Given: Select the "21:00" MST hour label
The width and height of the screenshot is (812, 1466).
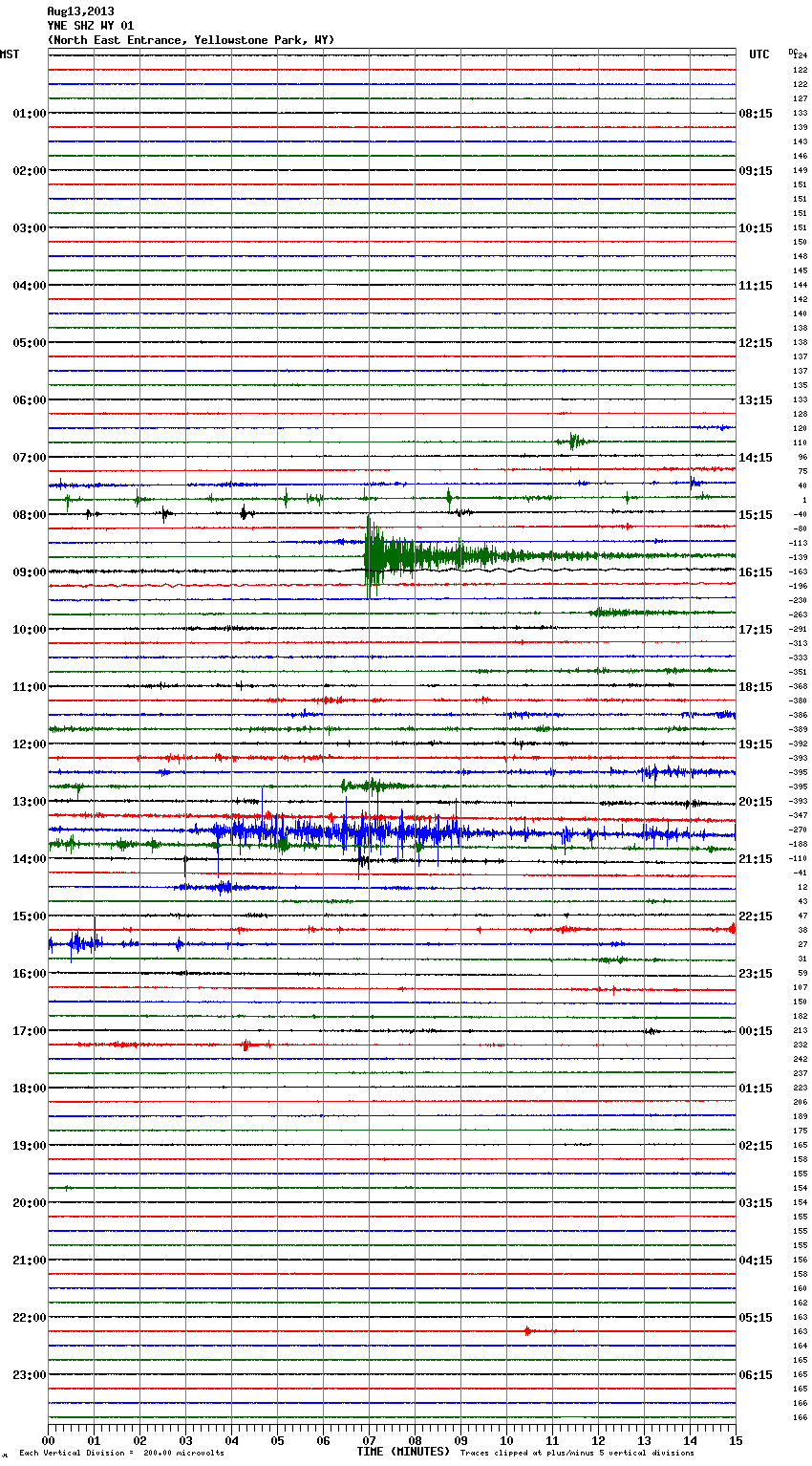Looking at the screenshot, I should [30, 1261].
